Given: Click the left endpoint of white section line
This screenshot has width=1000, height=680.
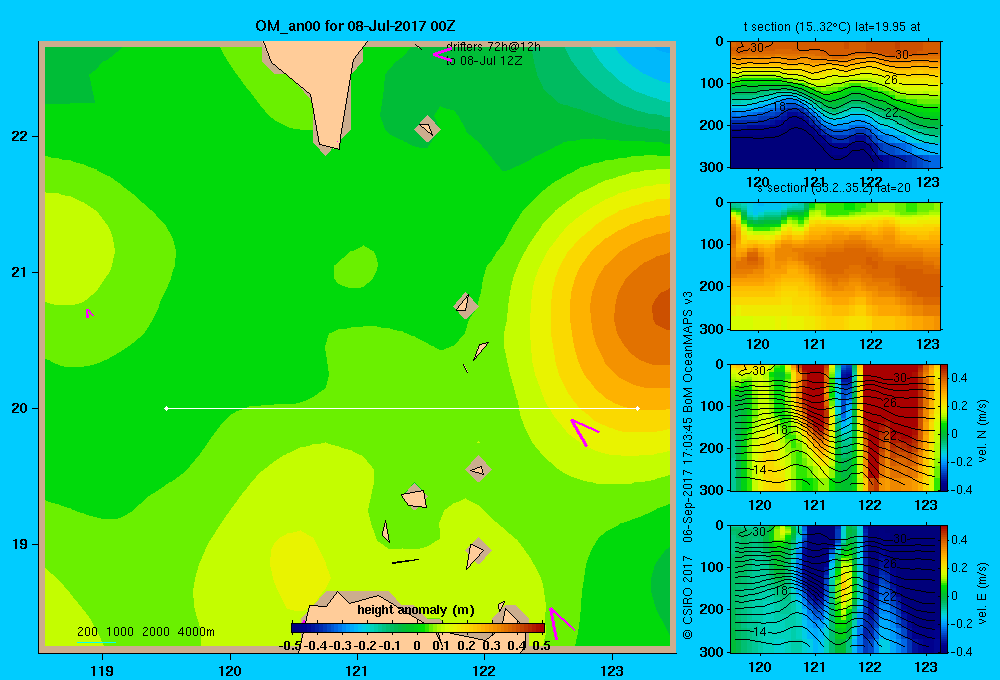Looking at the screenshot, I should point(166,408).
